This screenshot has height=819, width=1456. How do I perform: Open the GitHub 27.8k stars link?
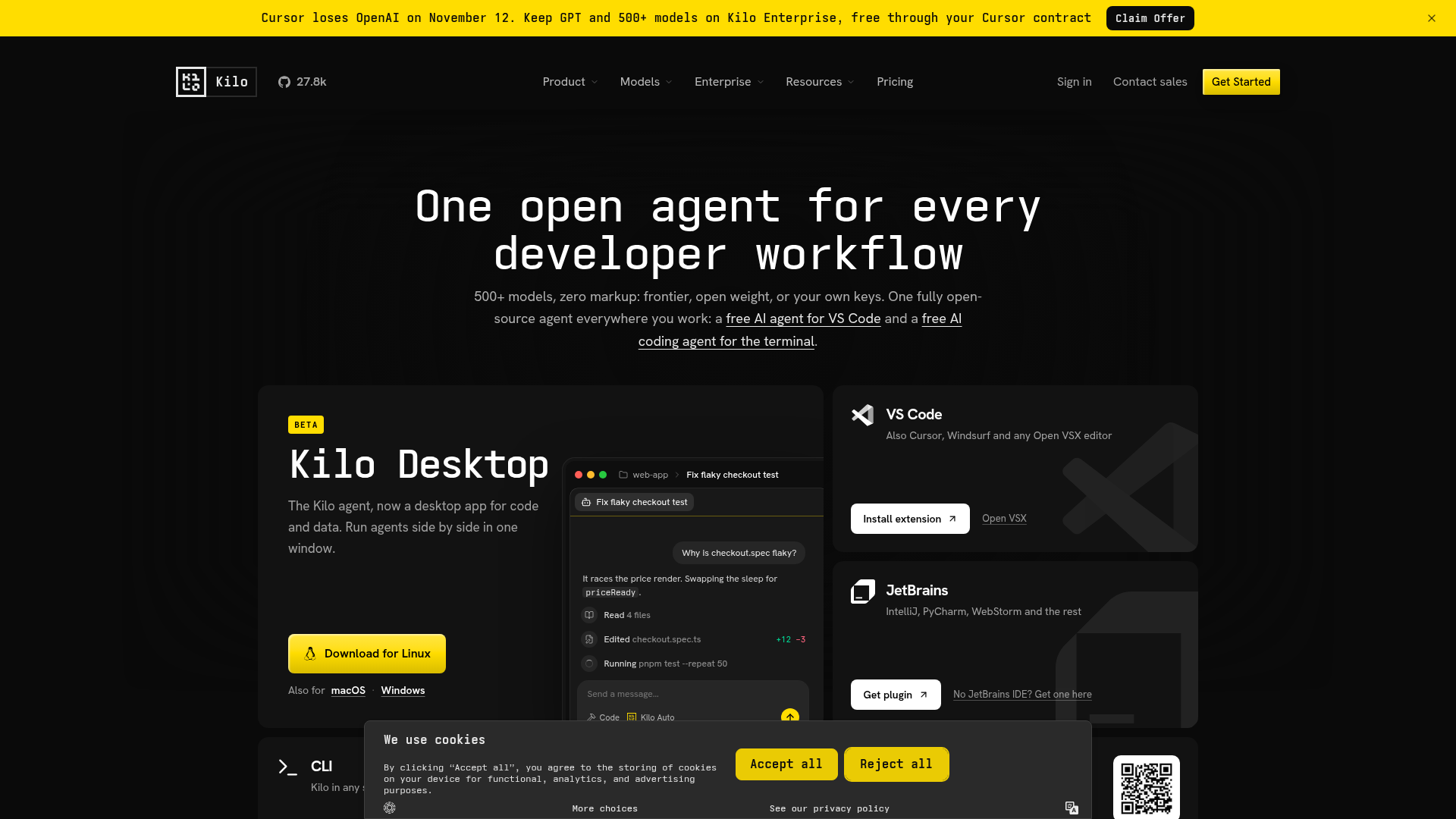point(302,82)
